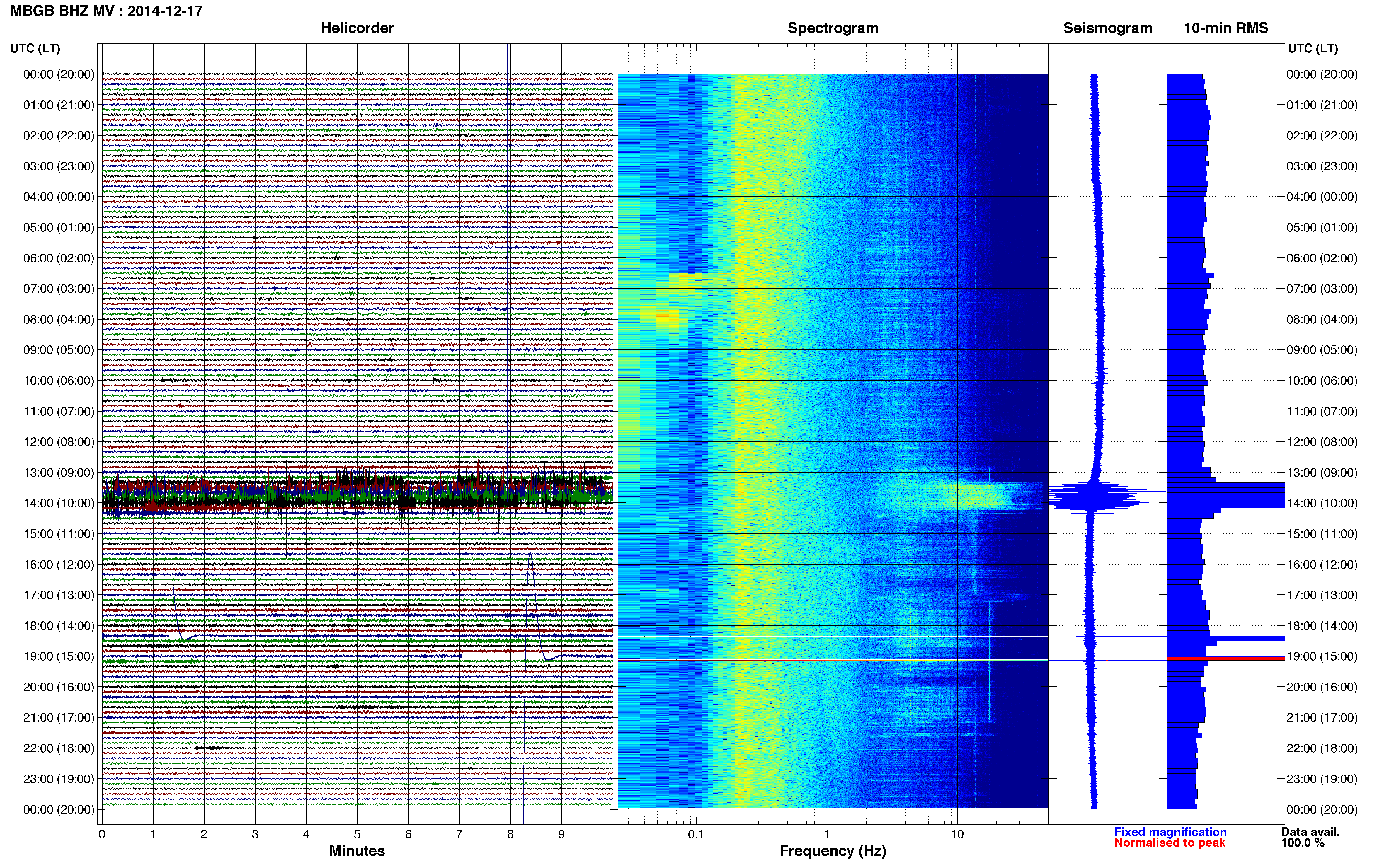
Task: Click helicorder time label 05:00 (01:00)
Action: (59, 227)
